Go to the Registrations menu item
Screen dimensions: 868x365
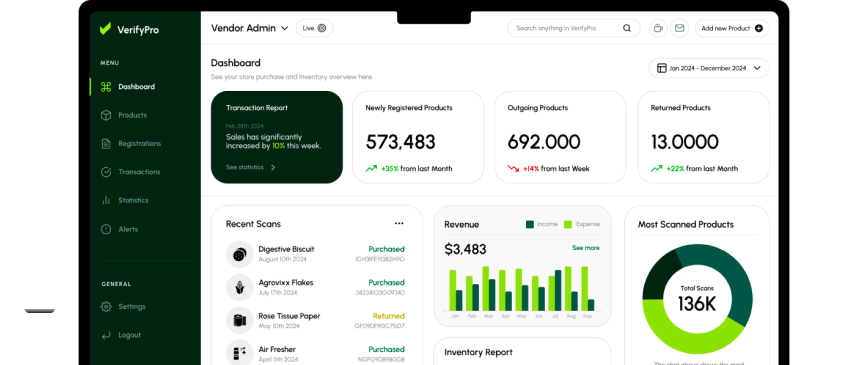pyautogui.click(x=140, y=143)
